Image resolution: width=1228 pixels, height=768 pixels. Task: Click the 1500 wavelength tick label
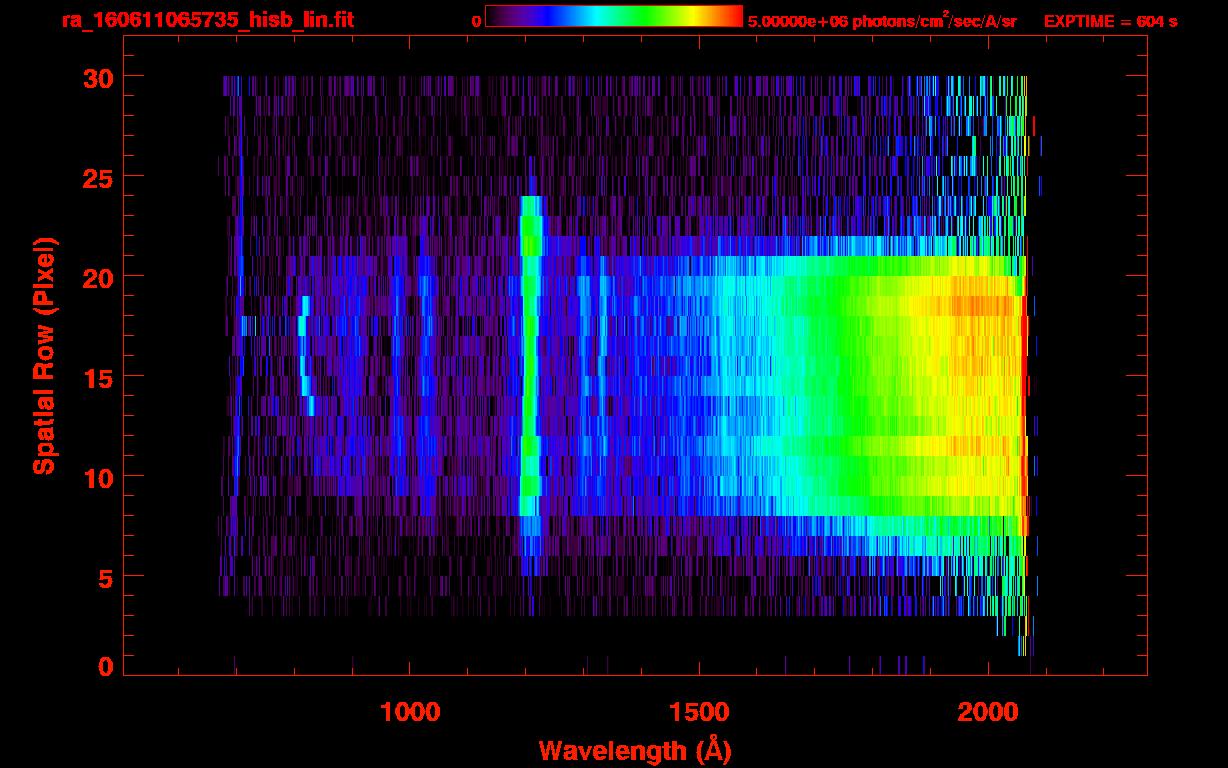tap(699, 712)
